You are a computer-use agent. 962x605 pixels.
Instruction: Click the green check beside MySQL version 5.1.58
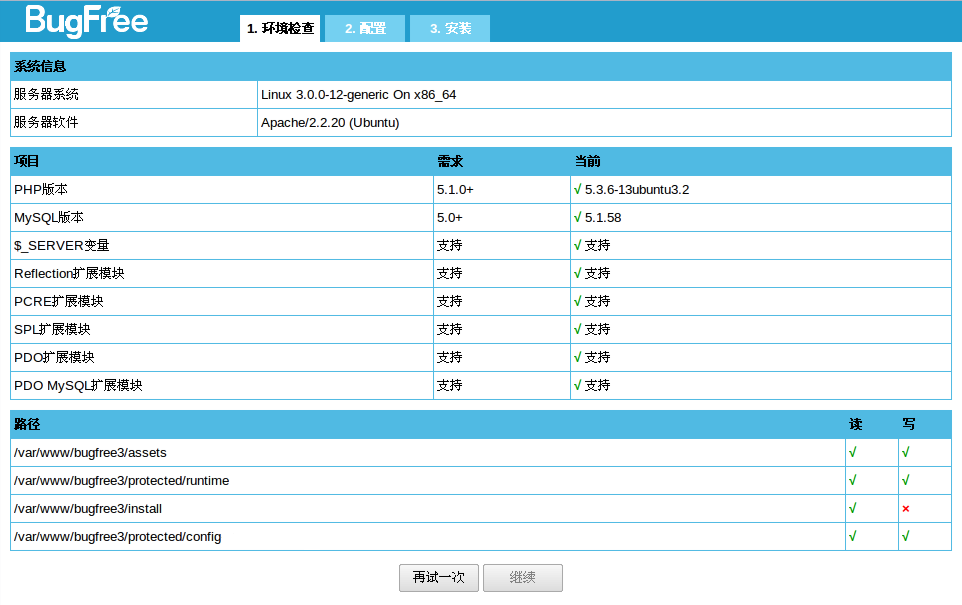577,217
